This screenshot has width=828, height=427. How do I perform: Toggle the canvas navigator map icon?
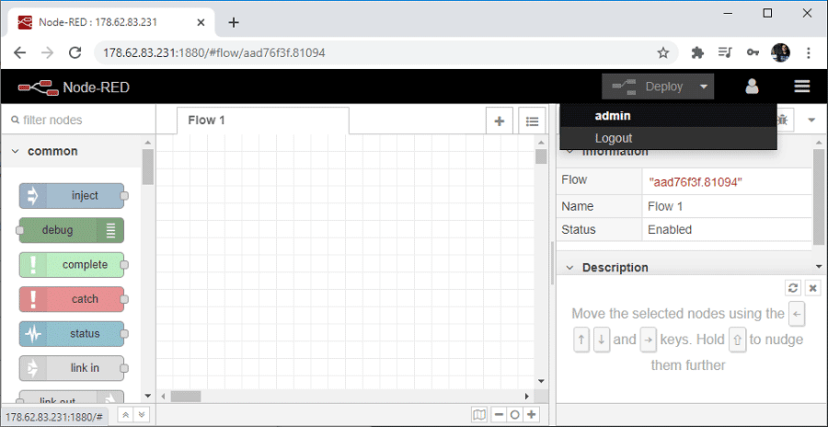click(x=480, y=414)
